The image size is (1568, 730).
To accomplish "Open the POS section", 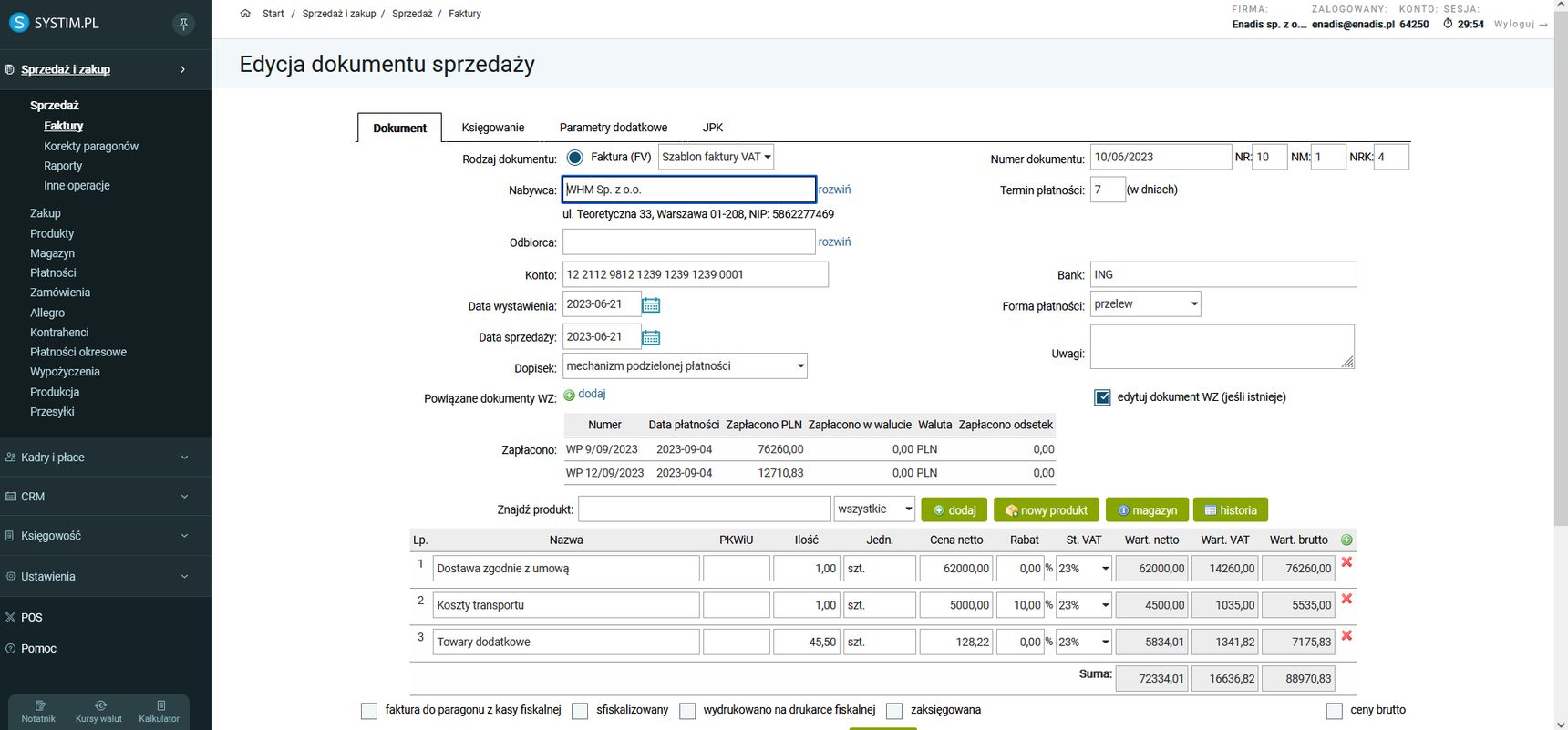I will point(32,617).
